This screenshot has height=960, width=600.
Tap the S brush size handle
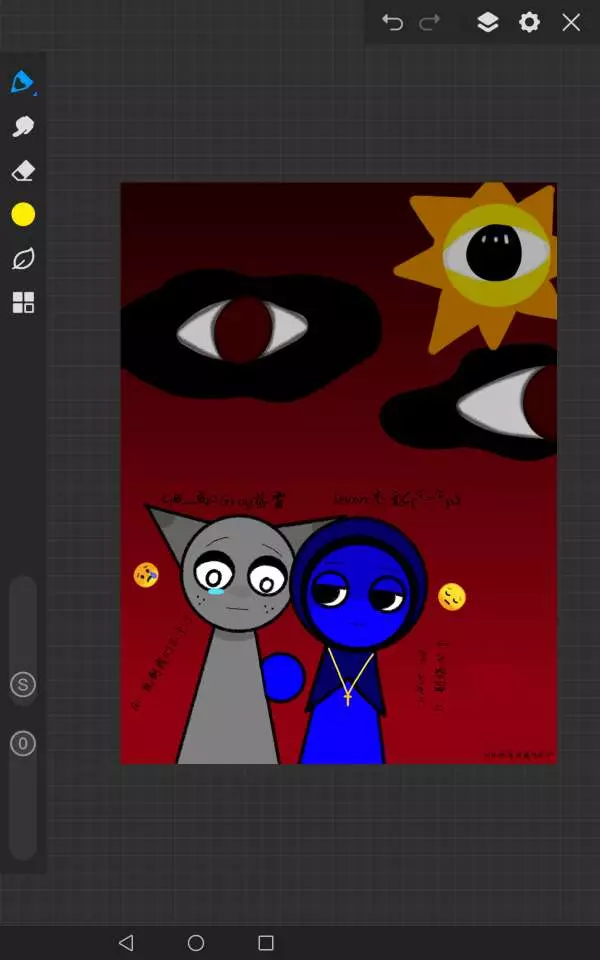[x=23, y=685]
